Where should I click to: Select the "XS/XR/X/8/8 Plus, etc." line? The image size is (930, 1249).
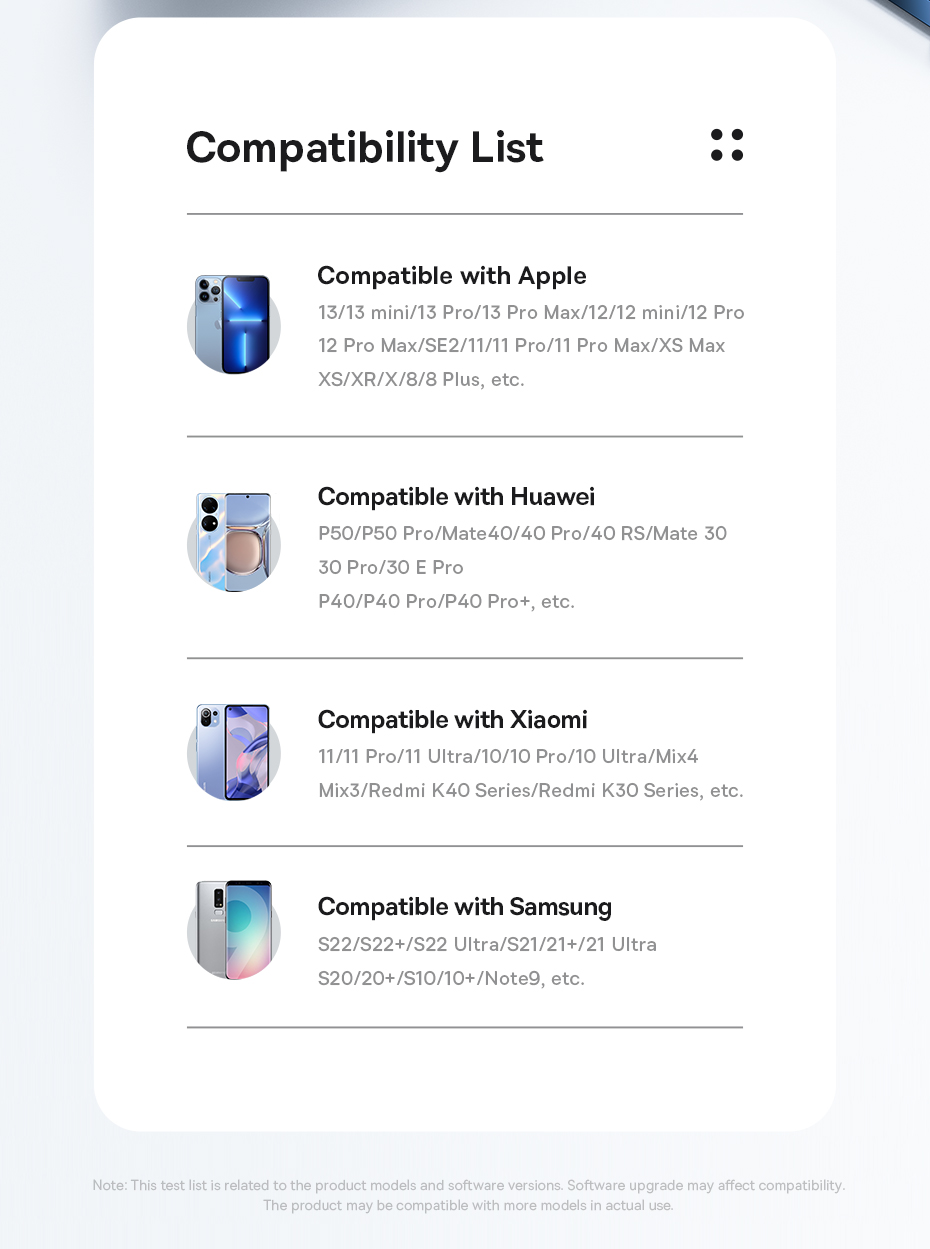pos(421,380)
